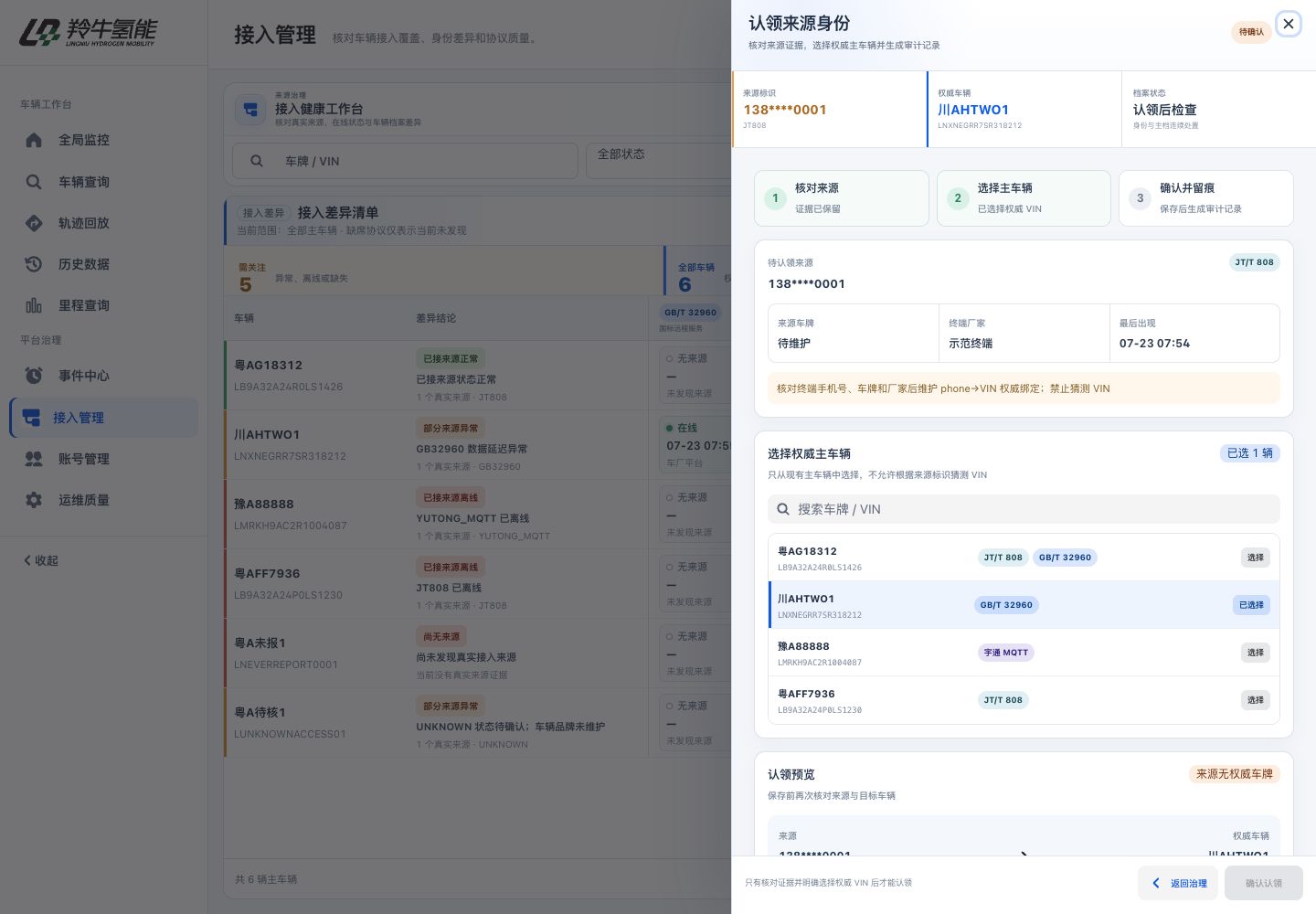Screen dimensions: 1316x914
Task: Open row 粤A未报1 in the list
Action: [x=477, y=654]
